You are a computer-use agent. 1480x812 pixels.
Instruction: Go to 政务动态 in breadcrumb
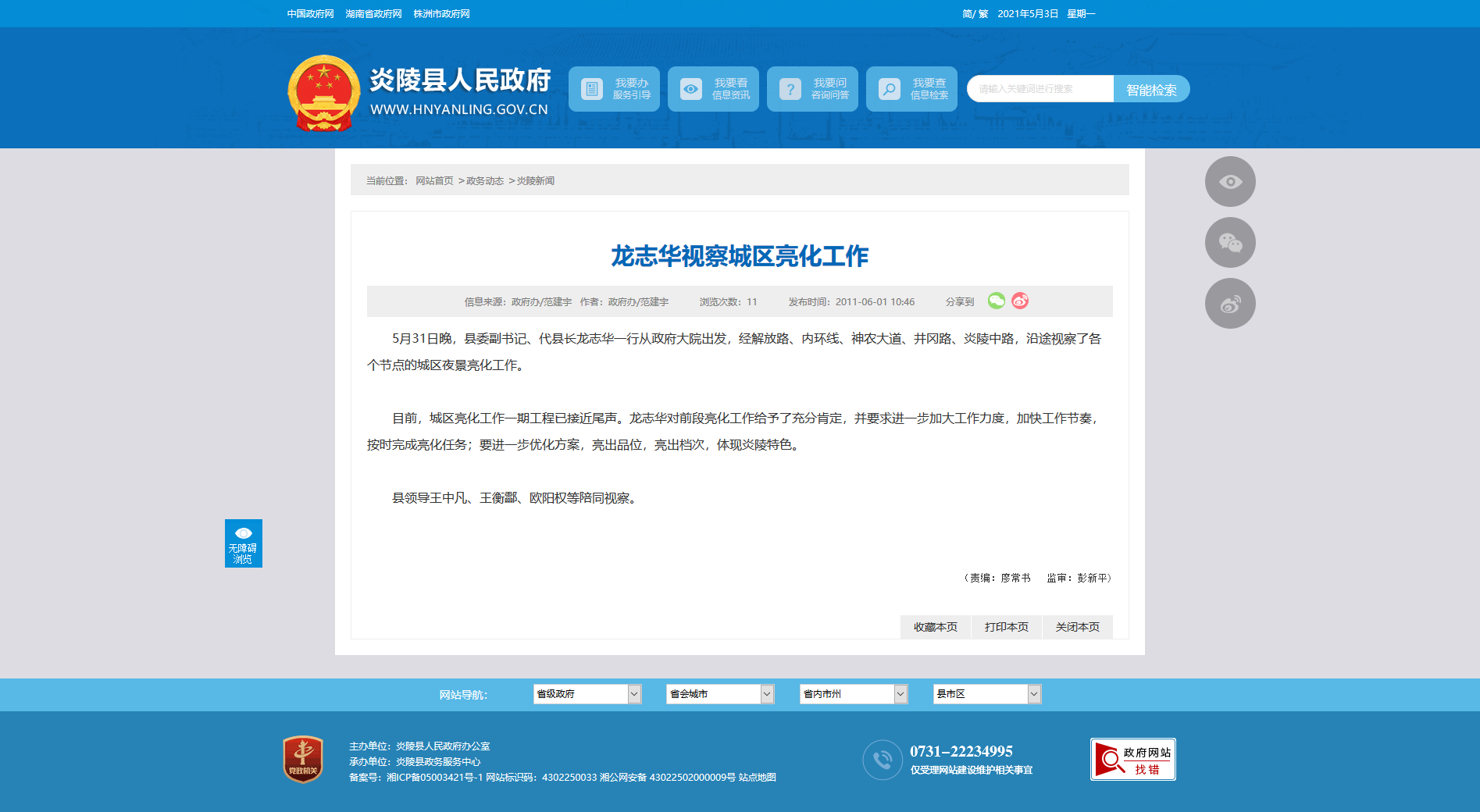pos(485,181)
